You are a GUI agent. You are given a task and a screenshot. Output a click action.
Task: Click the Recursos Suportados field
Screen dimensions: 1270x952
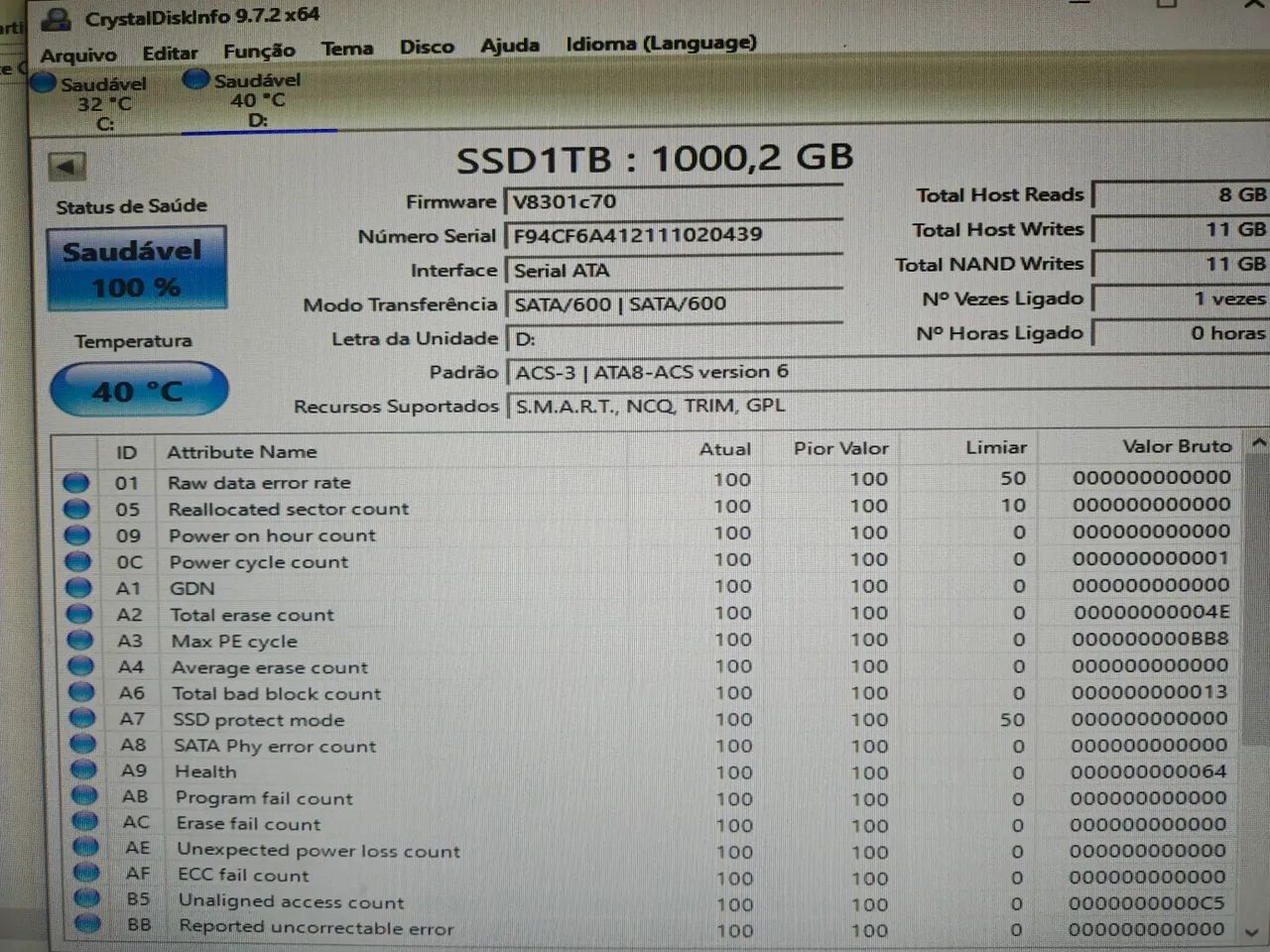(x=888, y=406)
